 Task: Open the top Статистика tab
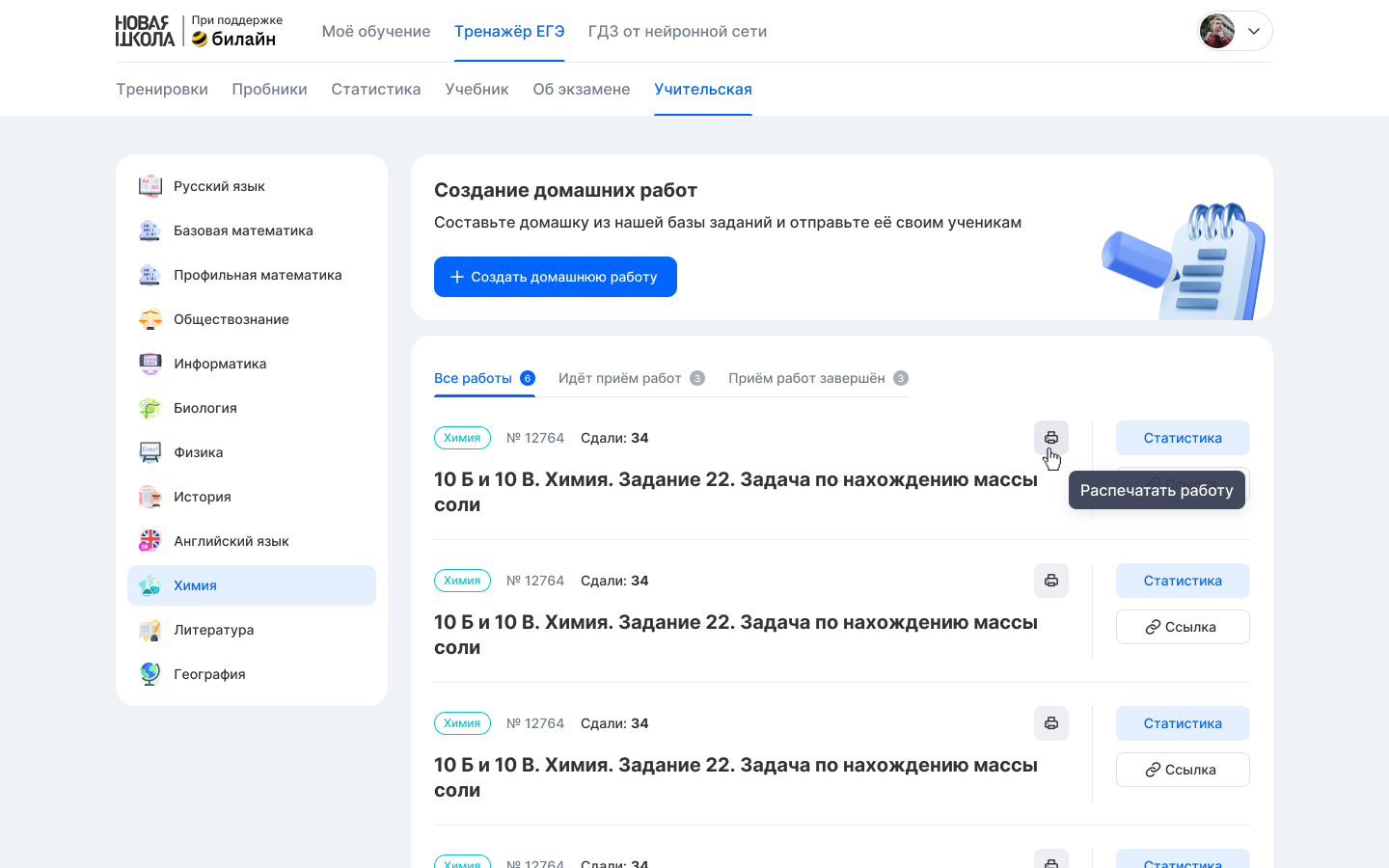(x=376, y=89)
